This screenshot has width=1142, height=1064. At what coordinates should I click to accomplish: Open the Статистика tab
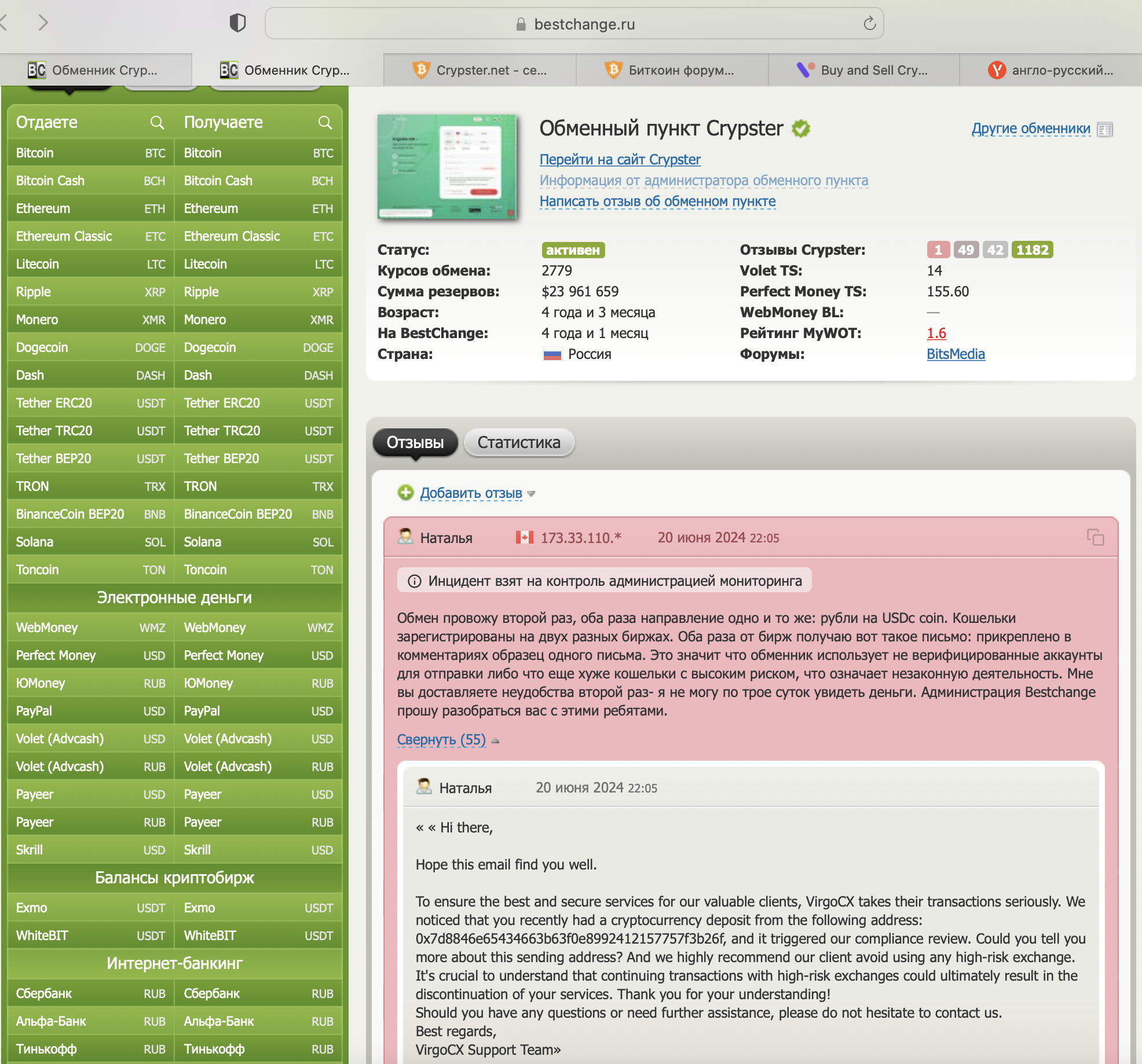click(x=519, y=442)
